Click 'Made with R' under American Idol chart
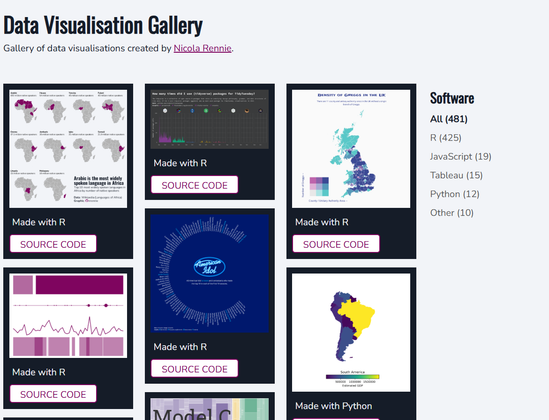This screenshot has height=420, width=549. (180, 347)
